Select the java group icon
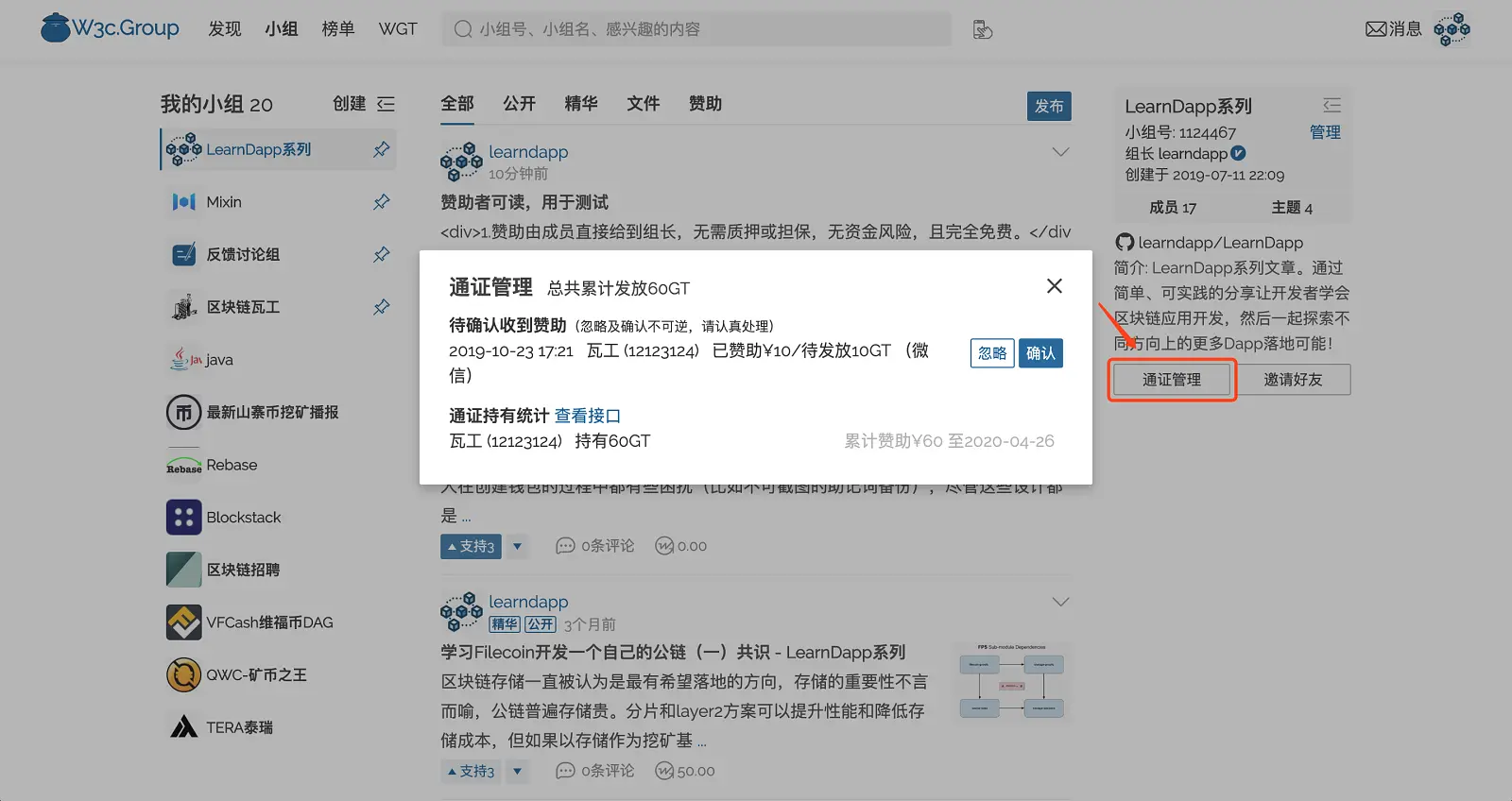This screenshot has width=1512, height=801. [183, 360]
